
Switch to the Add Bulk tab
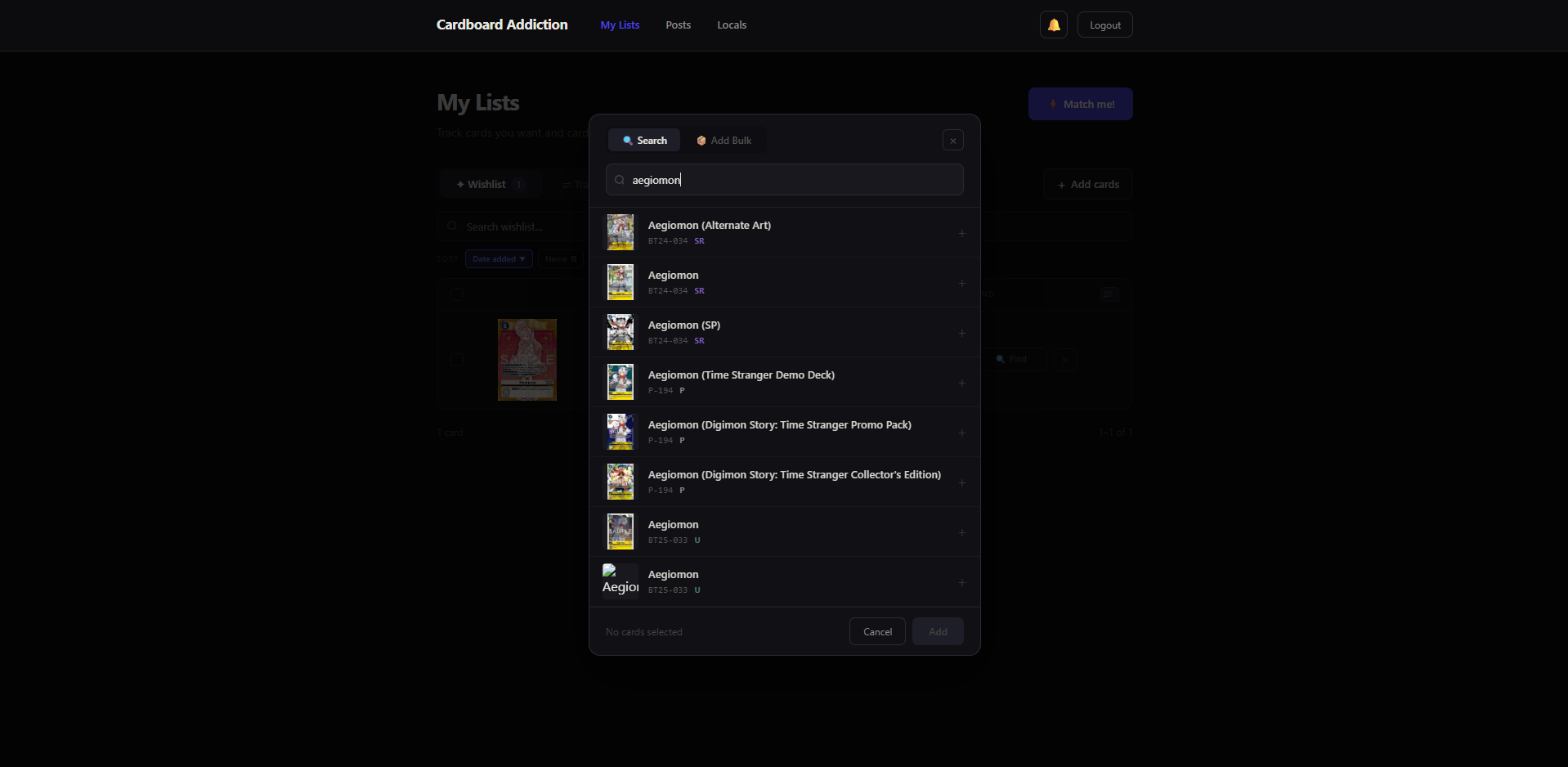724,141
